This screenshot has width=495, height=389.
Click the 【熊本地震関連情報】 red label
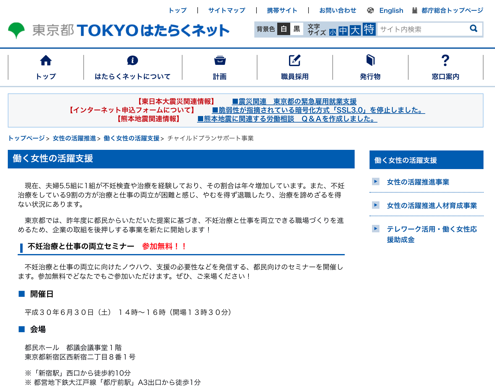pyautogui.click(x=148, y=119)
